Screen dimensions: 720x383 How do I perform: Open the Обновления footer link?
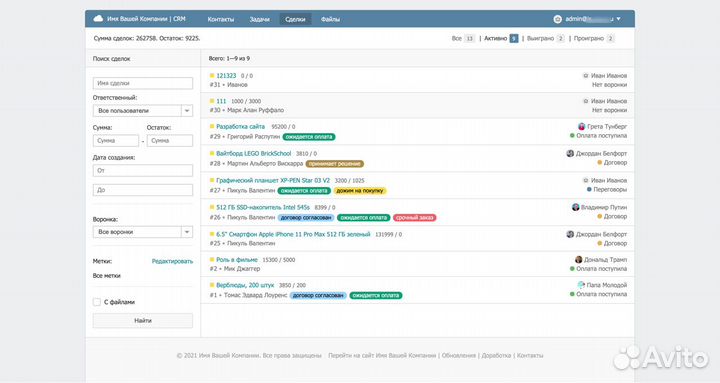pos(459,355)
